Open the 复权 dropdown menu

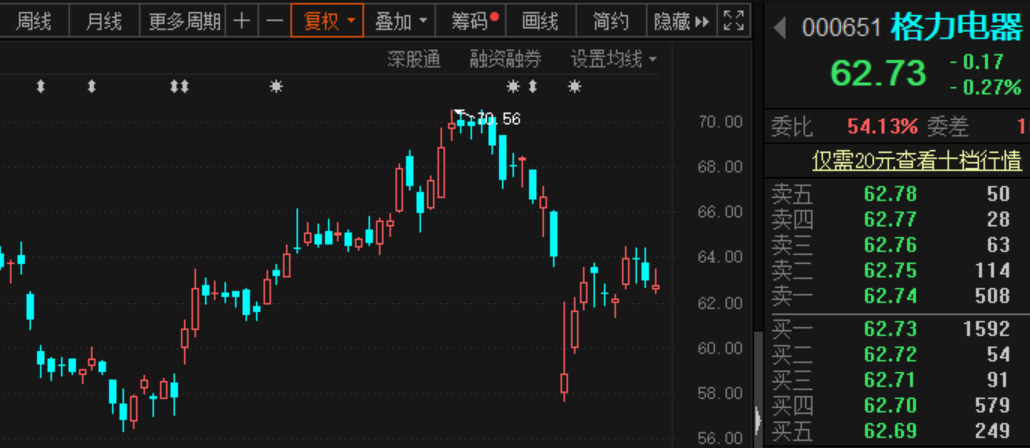[327, 21]
